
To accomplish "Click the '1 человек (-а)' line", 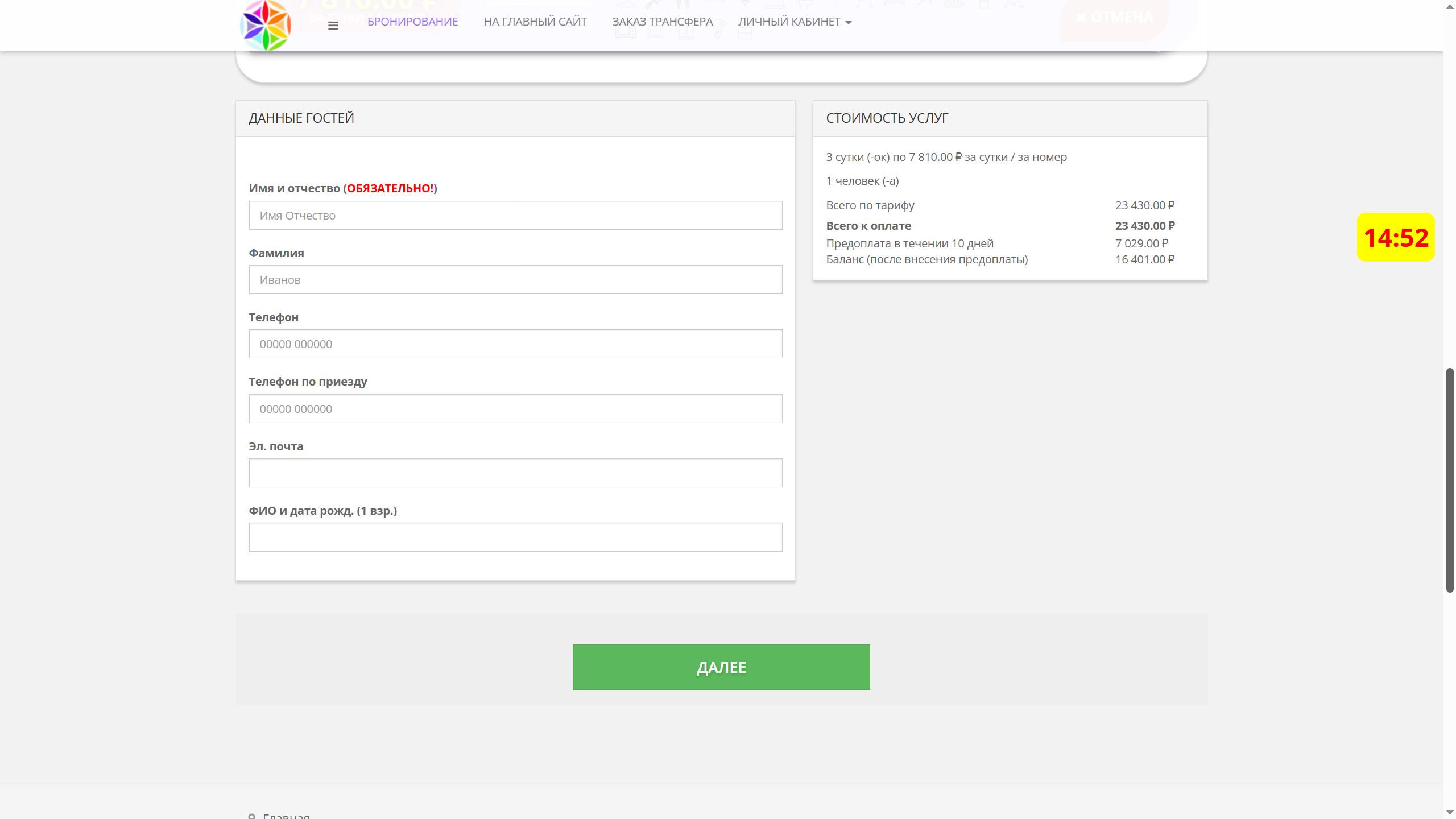I will coord(862,181).
